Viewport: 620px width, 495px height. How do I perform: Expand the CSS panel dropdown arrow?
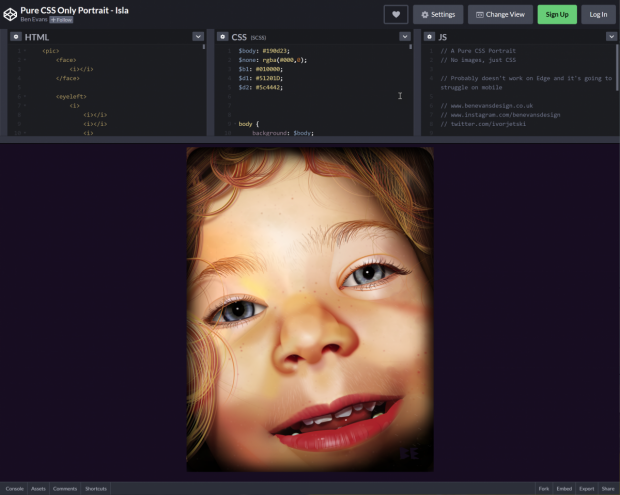pos(405,37)
